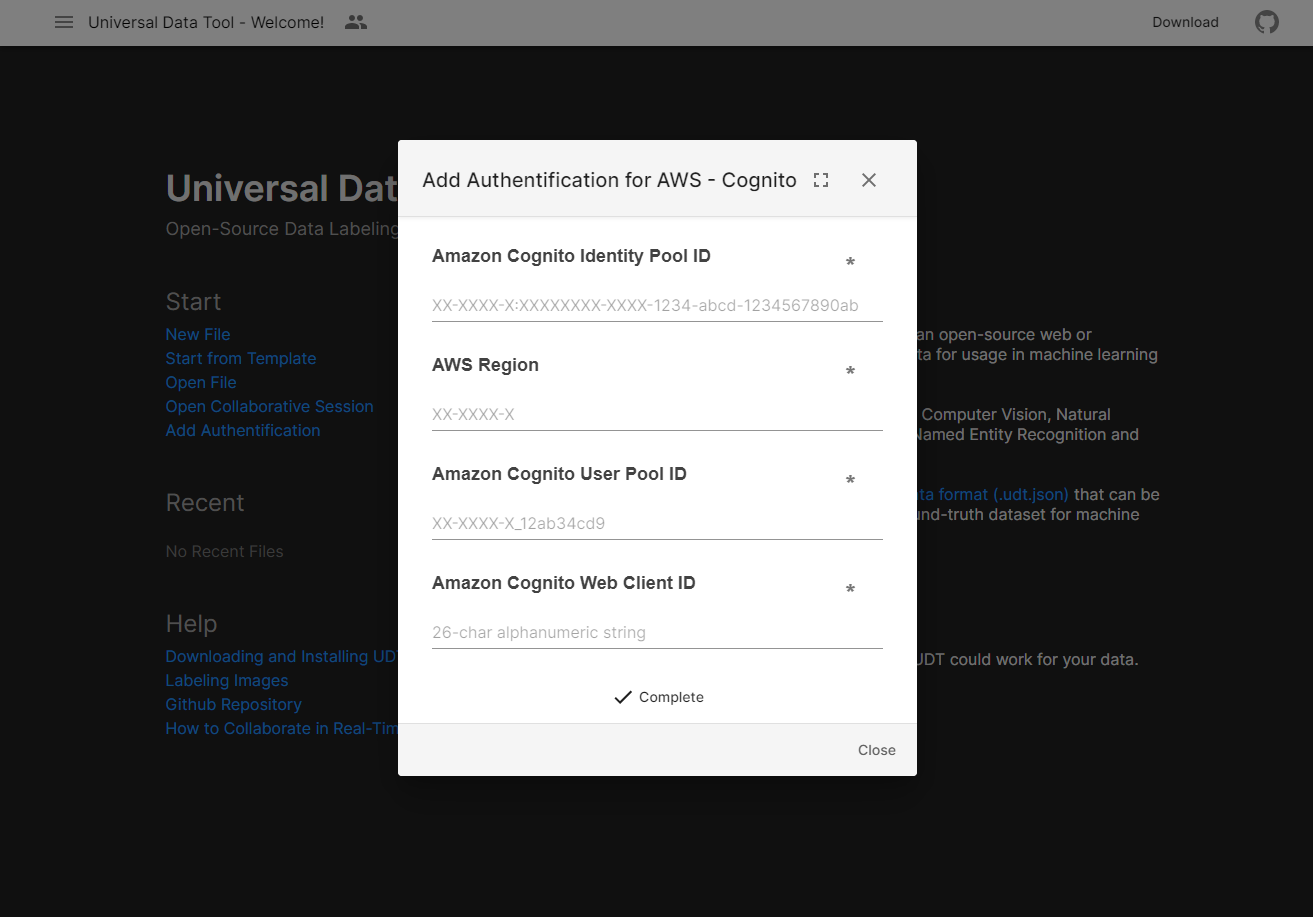
Task: Open GitHub via the top-right GitHub icon
Action: point(1266,22)
